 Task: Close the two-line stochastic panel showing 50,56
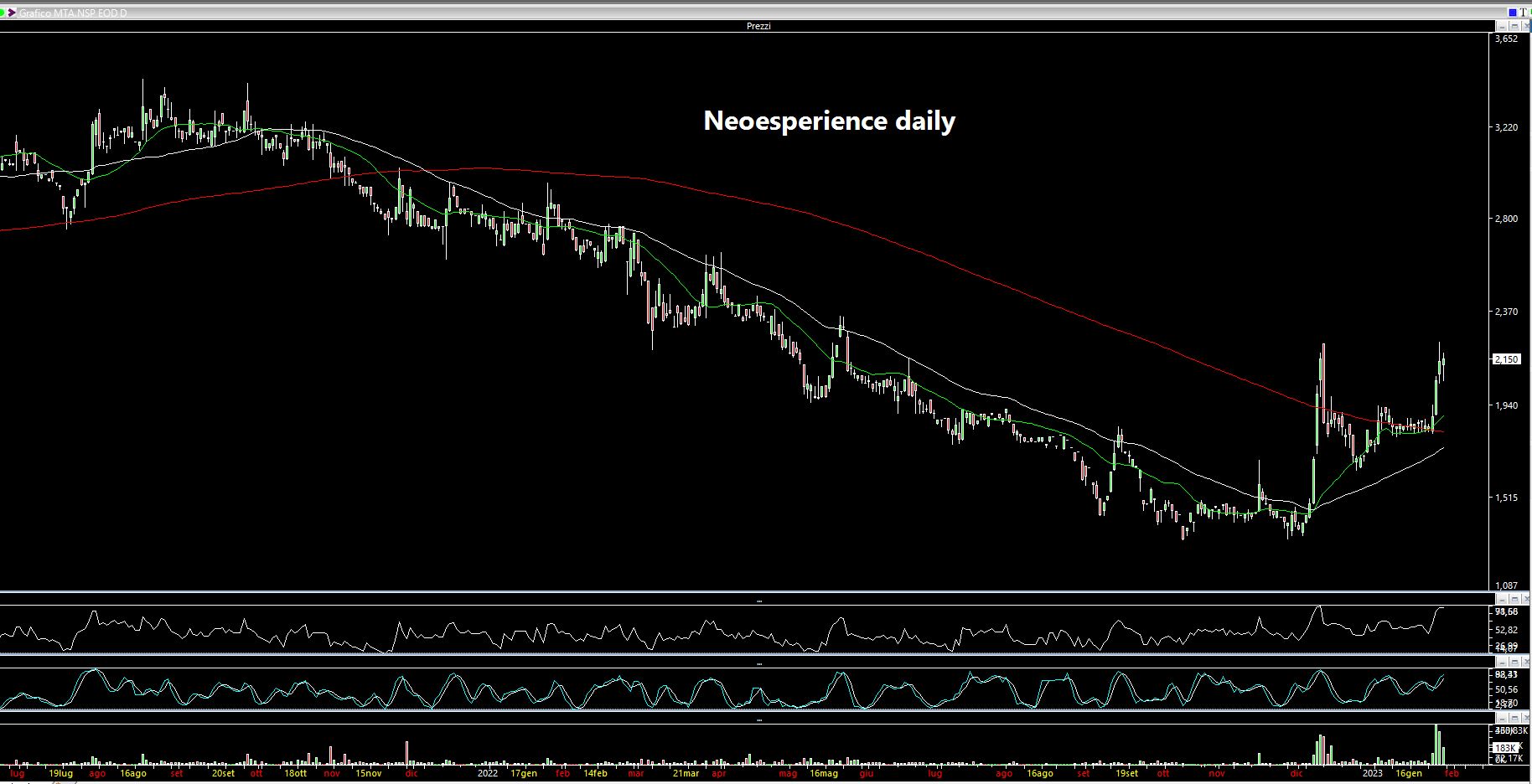click(x=1526, y=661)
